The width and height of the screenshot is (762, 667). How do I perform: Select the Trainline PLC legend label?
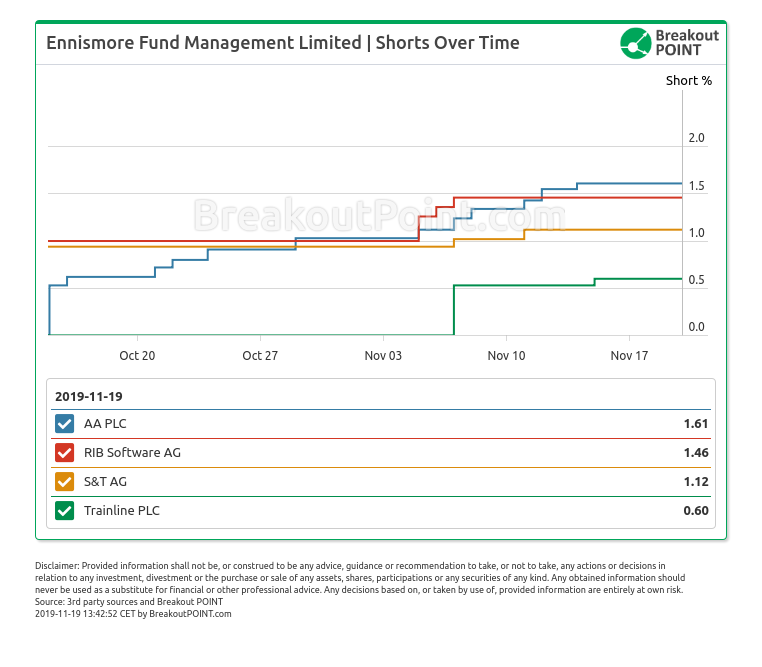[121, 511]
